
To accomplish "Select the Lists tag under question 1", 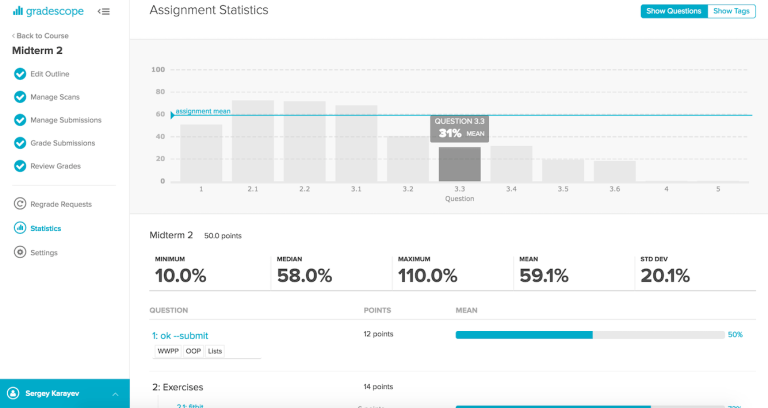I will pyautogui.click(x=215, y=351).
